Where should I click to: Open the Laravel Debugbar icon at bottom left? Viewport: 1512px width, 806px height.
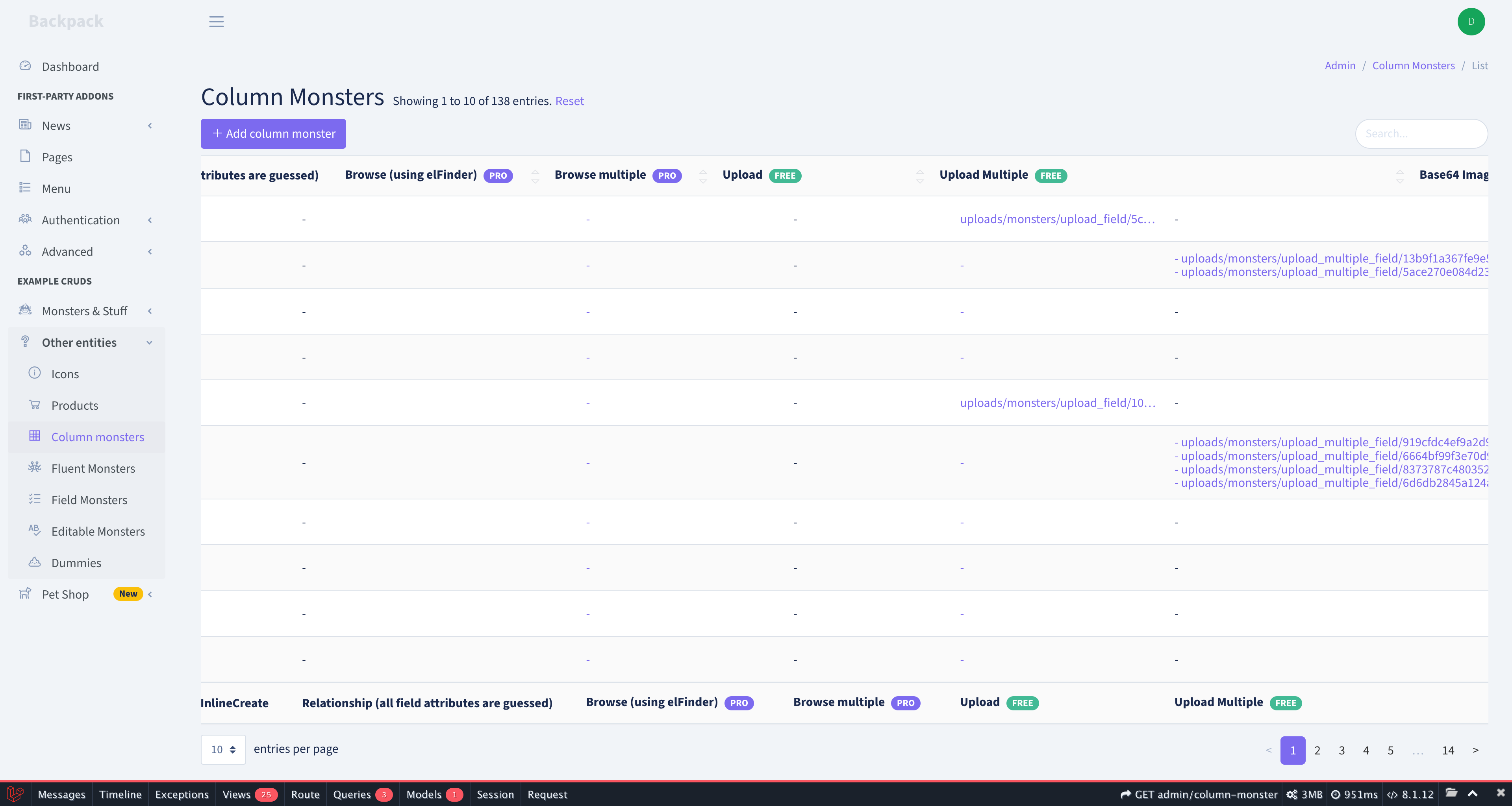click(15, 794)
